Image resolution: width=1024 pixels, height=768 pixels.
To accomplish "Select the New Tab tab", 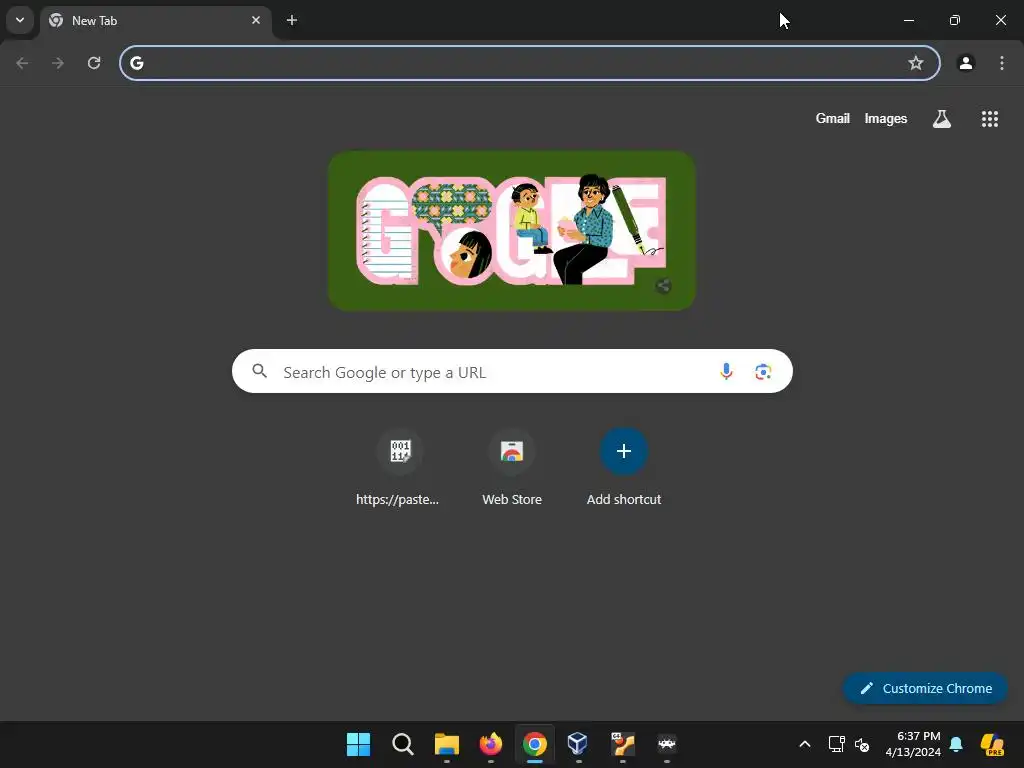I will [x=155, y=21].
